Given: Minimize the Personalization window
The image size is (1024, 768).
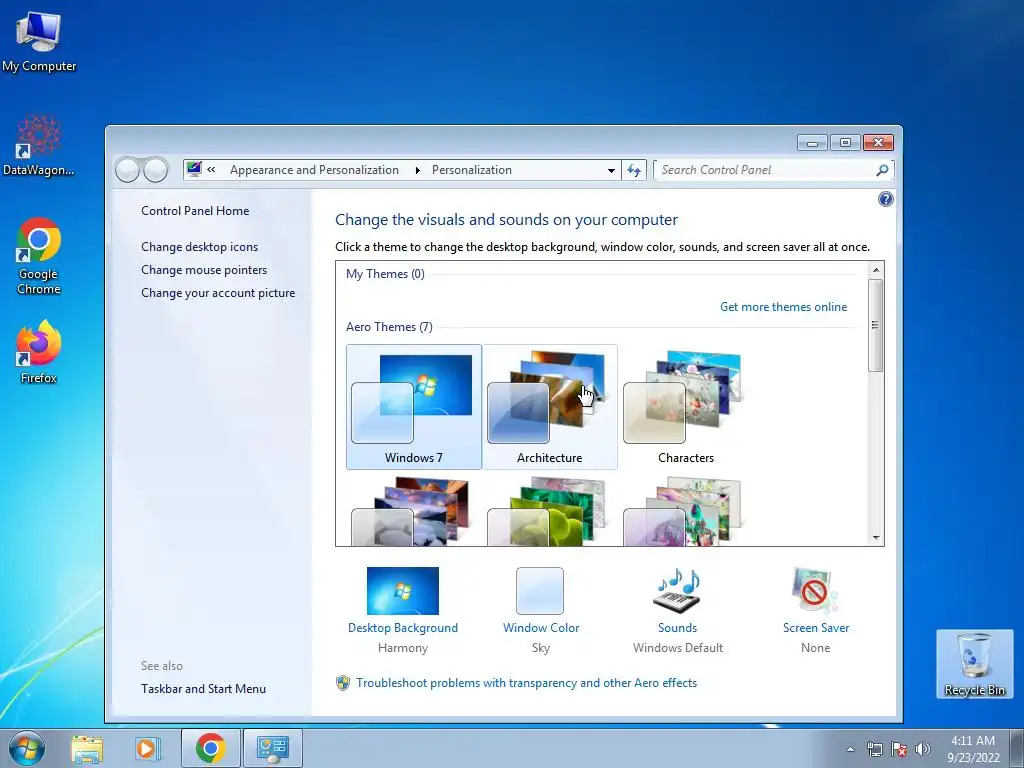Looking at the screenshot, I should (x=812, y=142).
